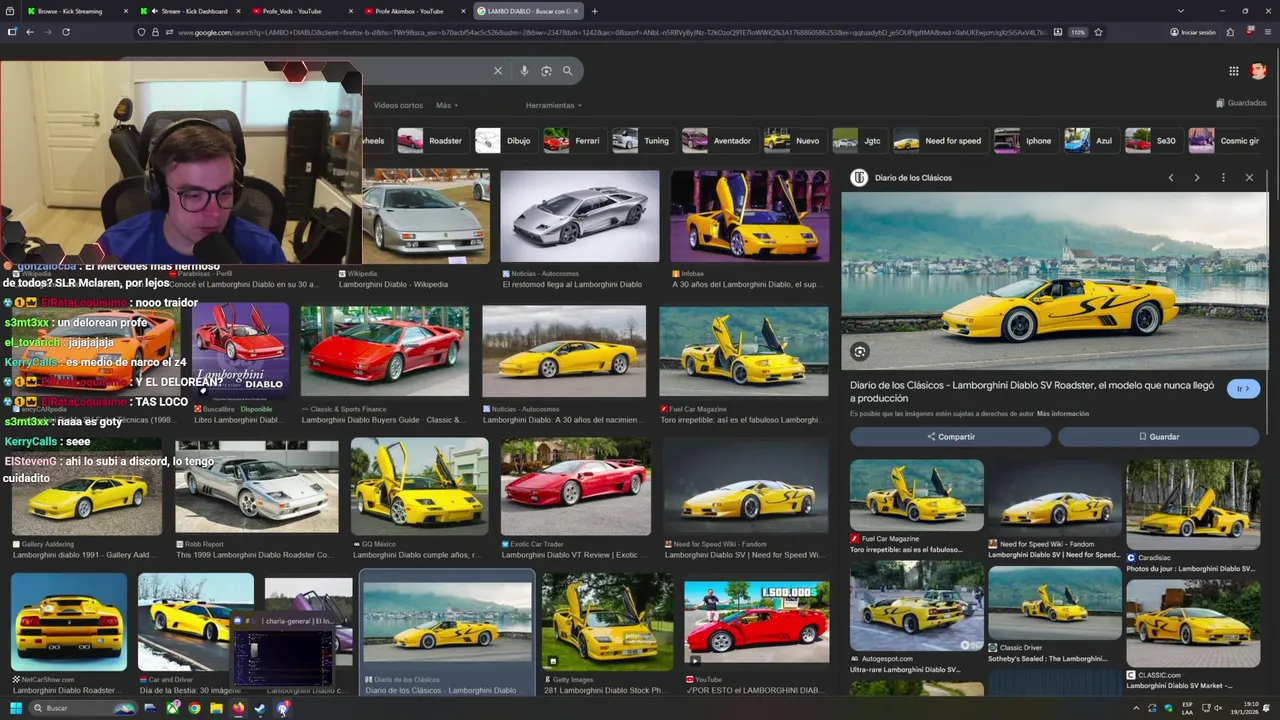Open Discord from the taskbar

283,708
